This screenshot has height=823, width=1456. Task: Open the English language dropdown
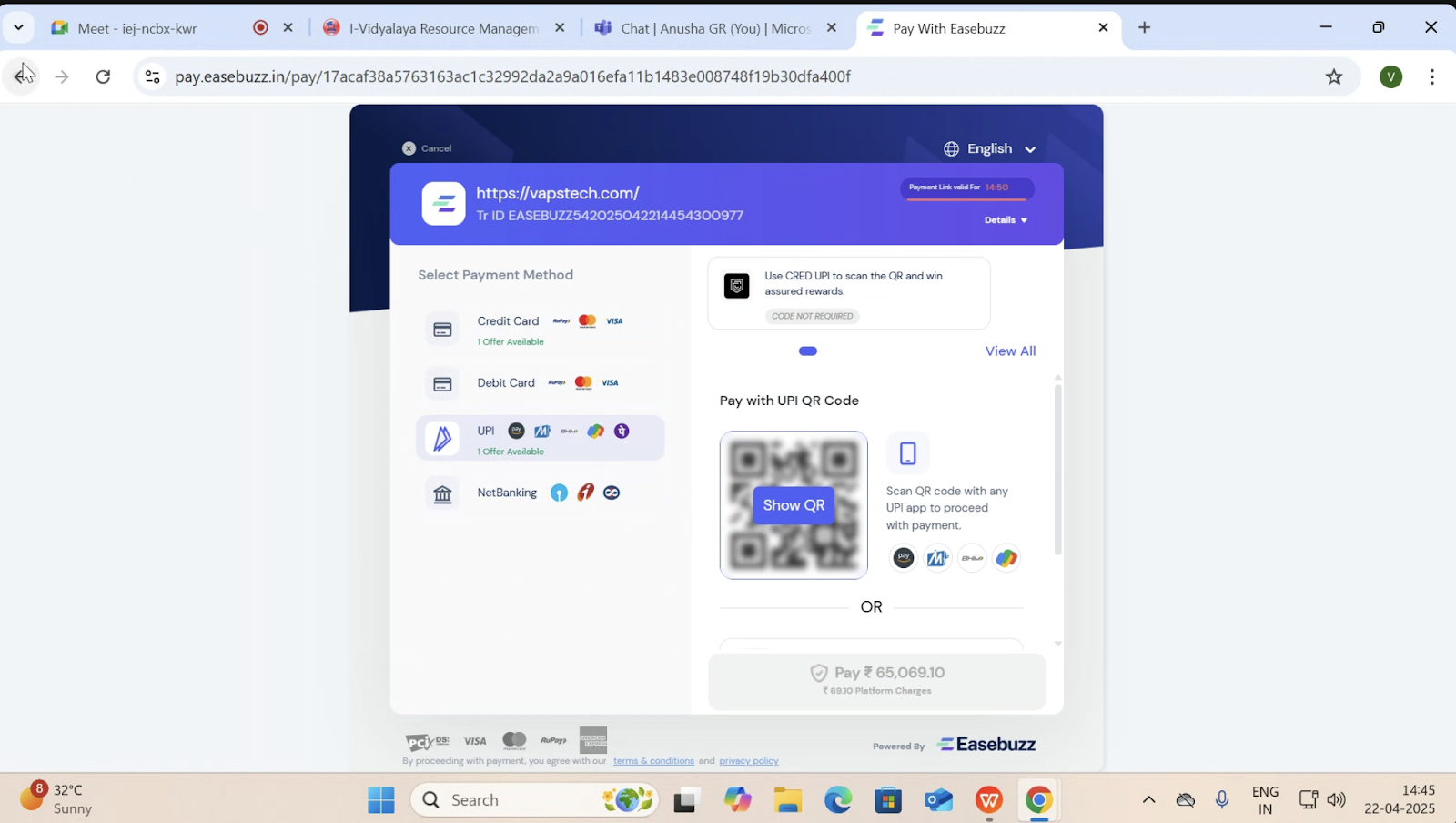tap(990, 148)
